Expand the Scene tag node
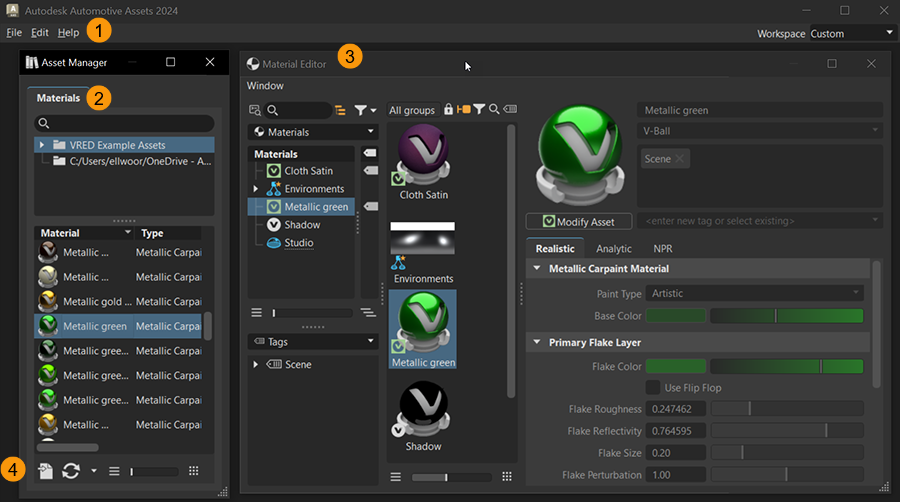 click(256, 364)
